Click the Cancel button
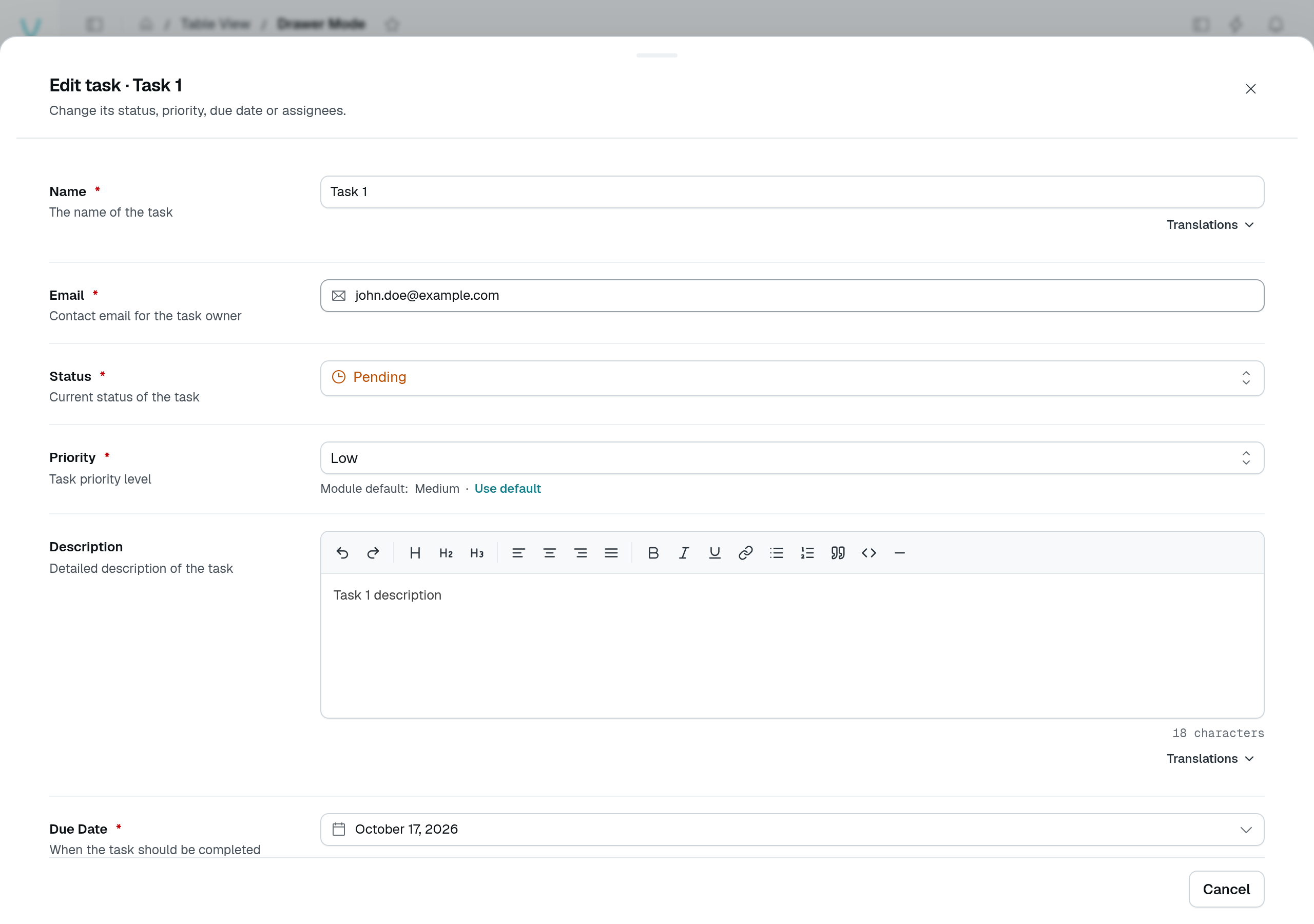This screenshot has width=1314, height=924. 1226,889
